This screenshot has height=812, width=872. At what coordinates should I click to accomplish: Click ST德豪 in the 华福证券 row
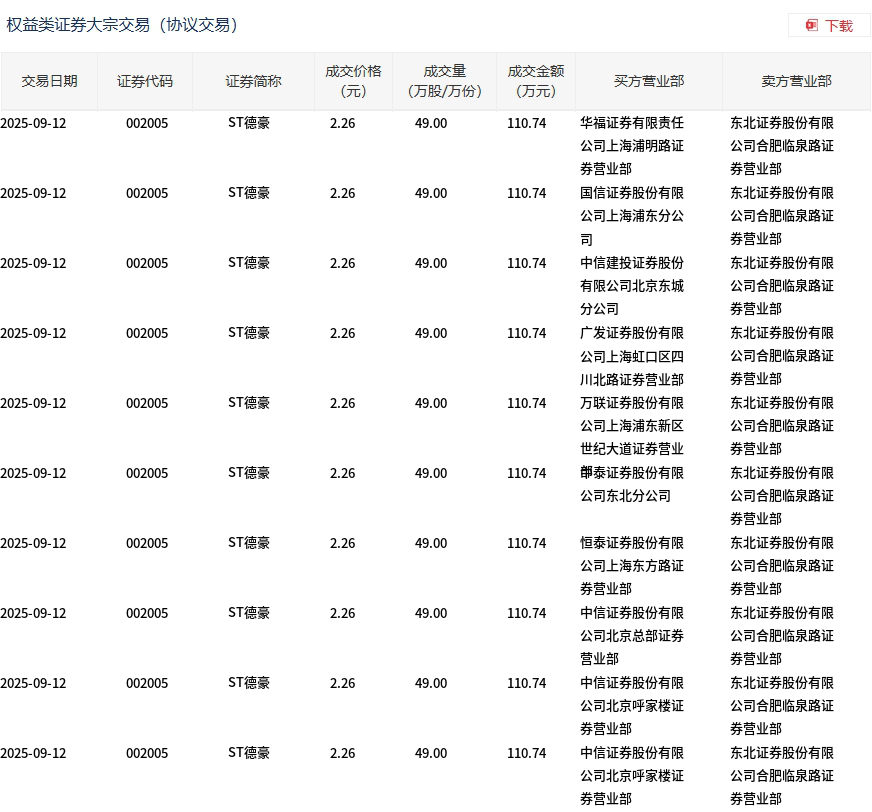[x=249, y=123]
